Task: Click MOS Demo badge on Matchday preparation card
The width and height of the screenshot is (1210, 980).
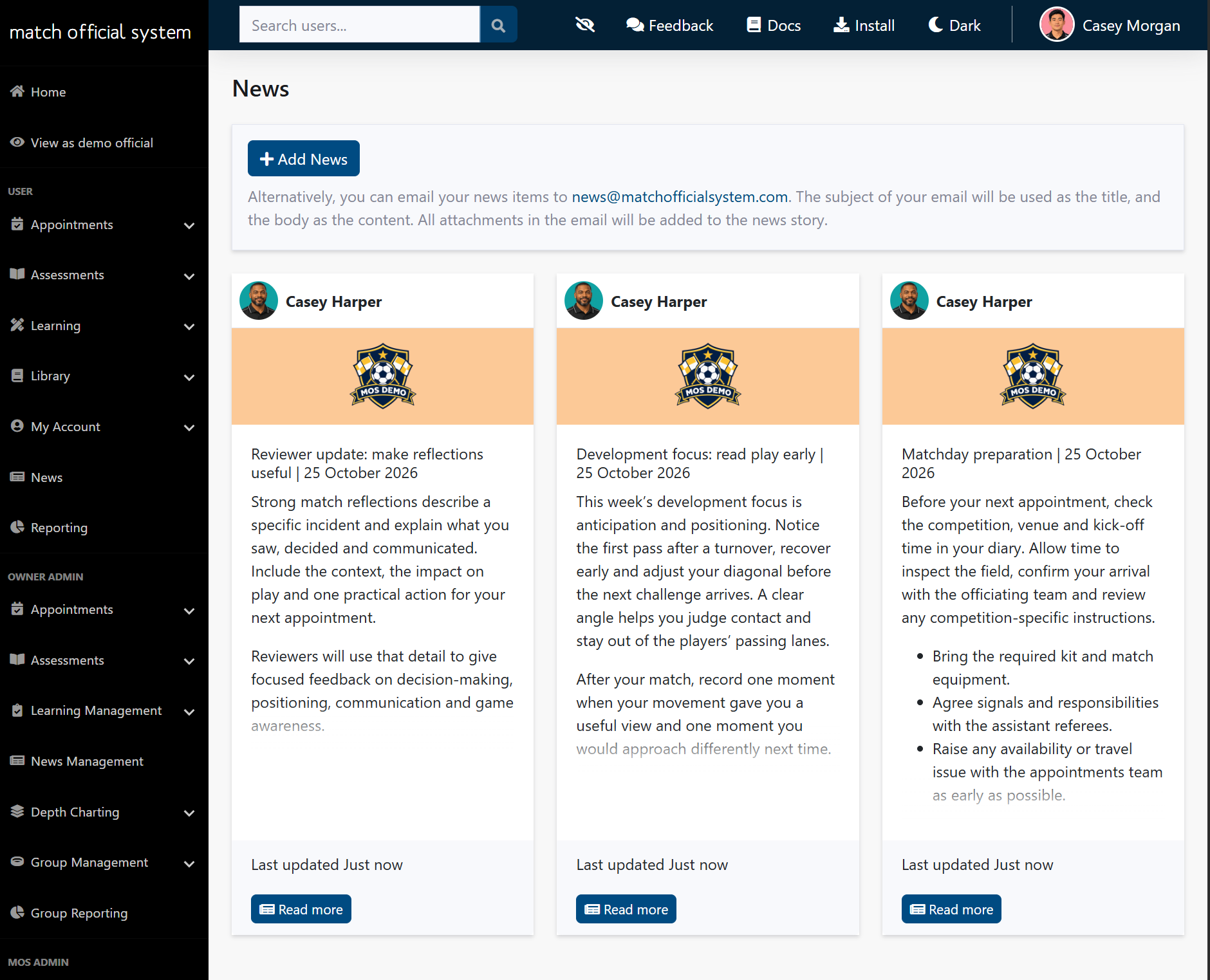Action: pos(1033,376)
